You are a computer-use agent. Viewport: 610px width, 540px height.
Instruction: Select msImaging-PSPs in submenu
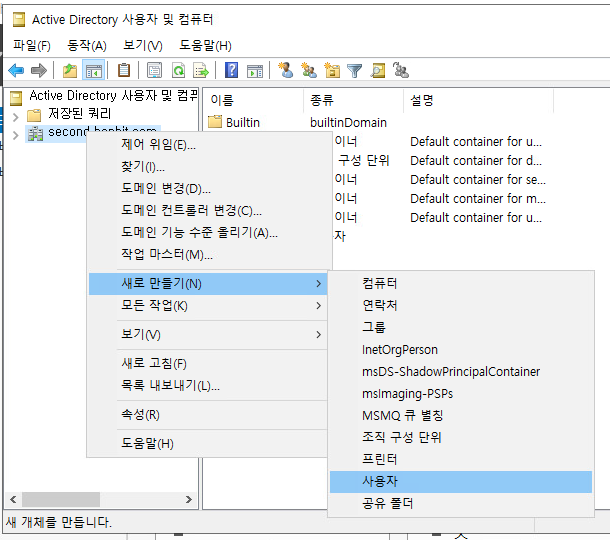click(461, 394)
